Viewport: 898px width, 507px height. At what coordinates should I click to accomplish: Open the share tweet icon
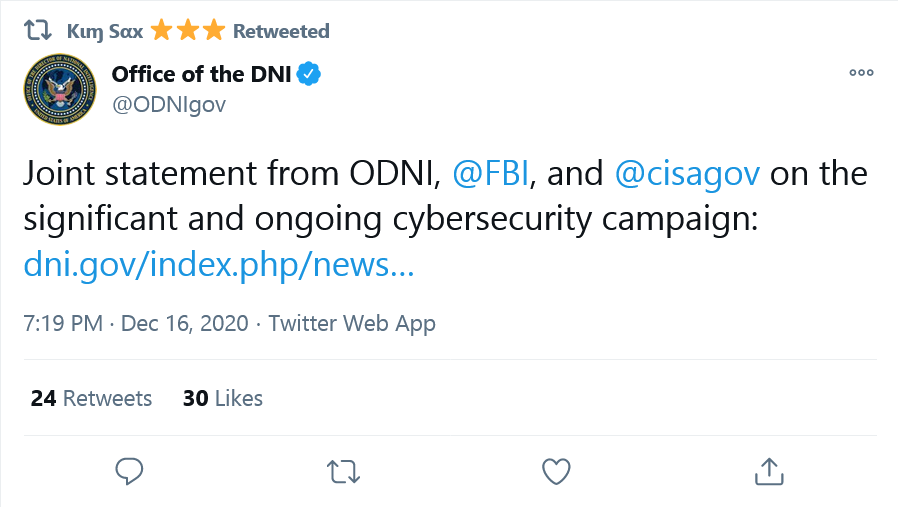point(769,471)
